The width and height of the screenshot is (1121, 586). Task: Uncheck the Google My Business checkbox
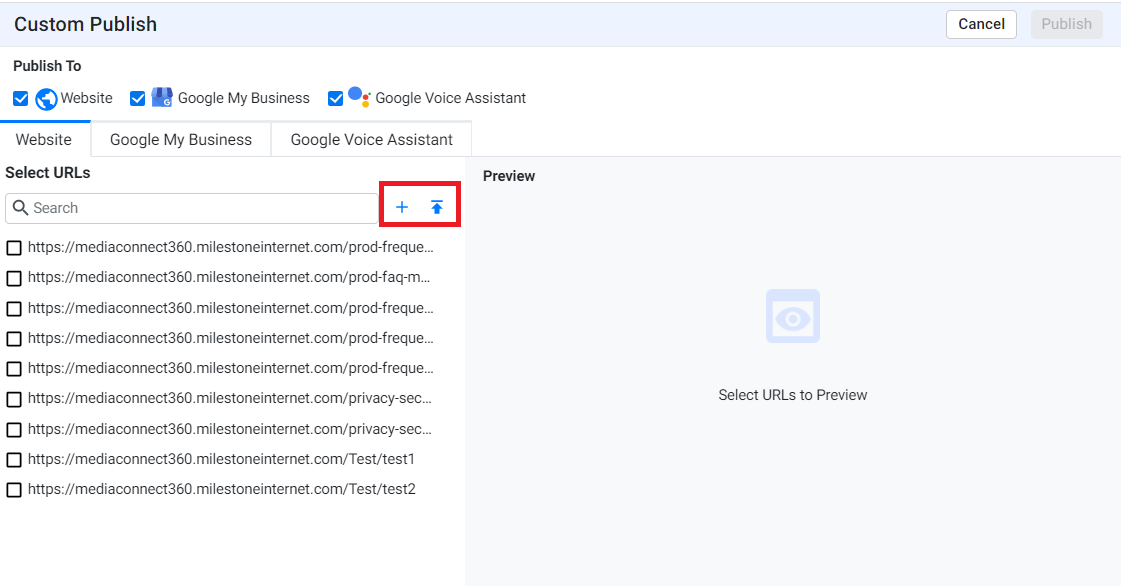click(x=137, y=97)
